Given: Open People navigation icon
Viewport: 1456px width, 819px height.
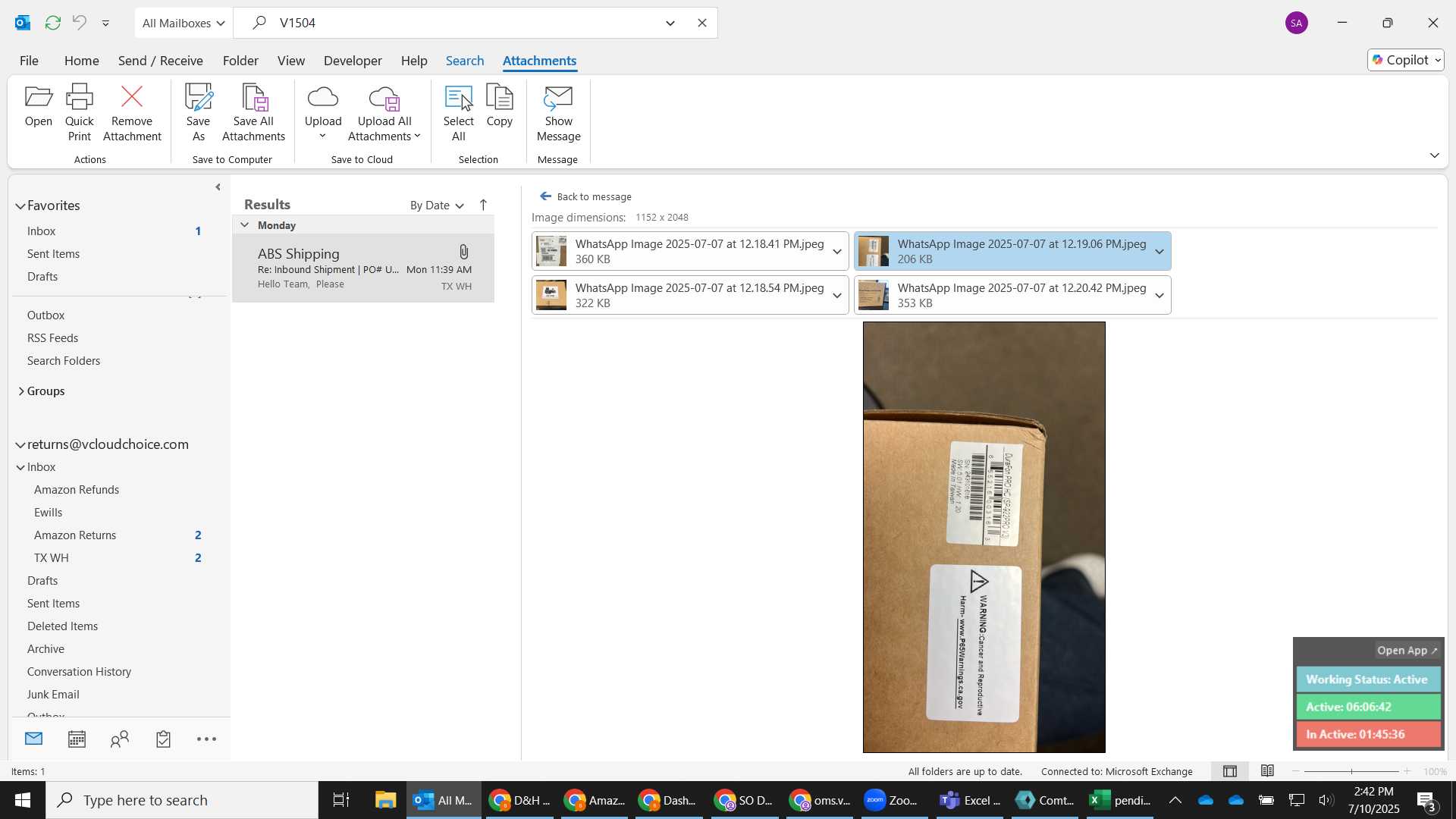Looking at the screenshot, I should coord(120,739).
